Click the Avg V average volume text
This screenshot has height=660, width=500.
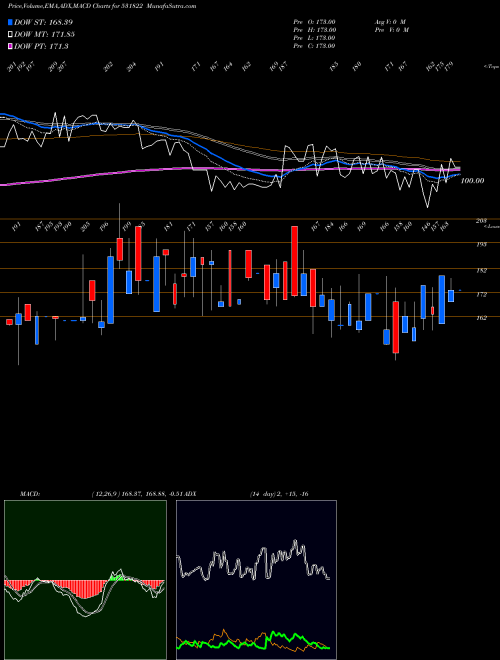coord(391,22)
